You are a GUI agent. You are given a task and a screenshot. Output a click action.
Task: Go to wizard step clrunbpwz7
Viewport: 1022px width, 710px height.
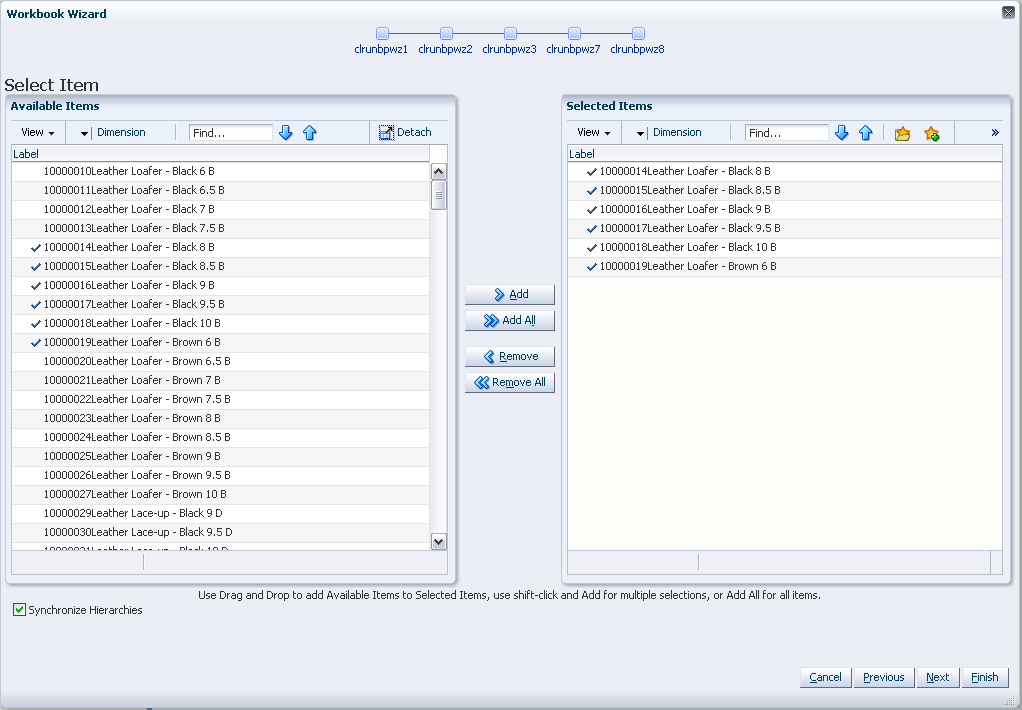574,33
